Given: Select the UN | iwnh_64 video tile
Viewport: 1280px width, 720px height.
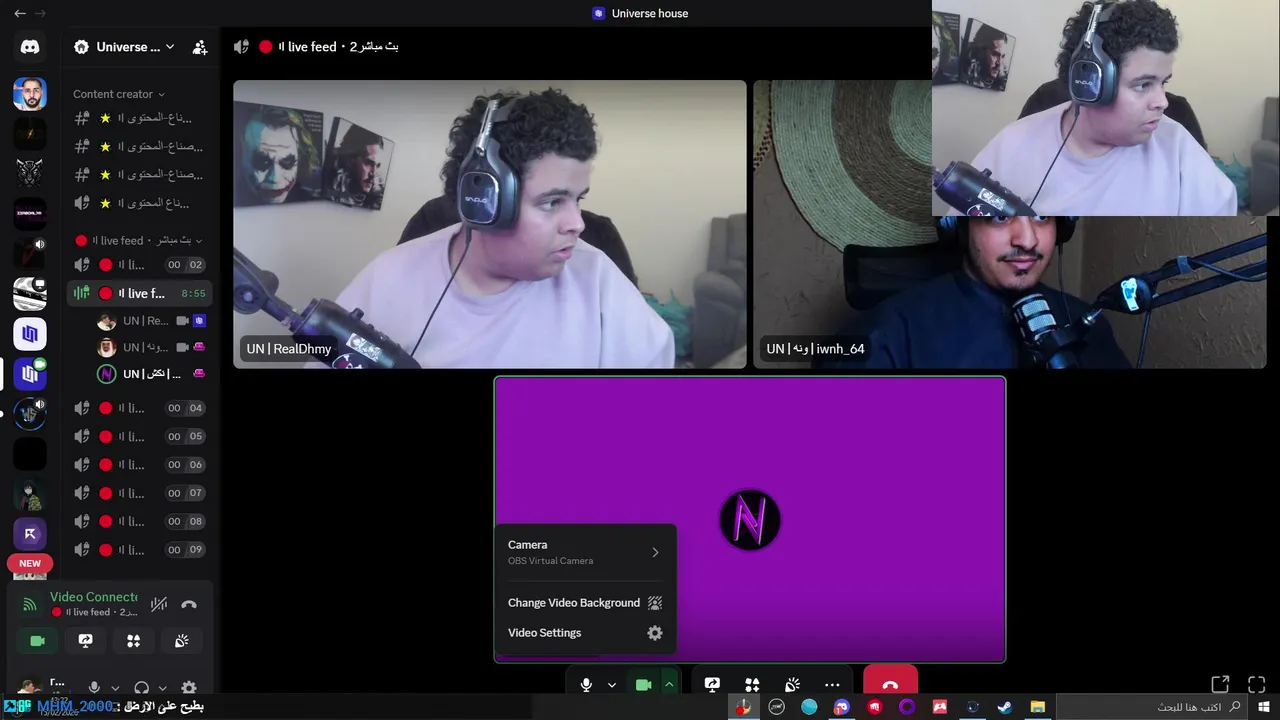Looking at the screenshot, I should click(x=1010, y=224).
